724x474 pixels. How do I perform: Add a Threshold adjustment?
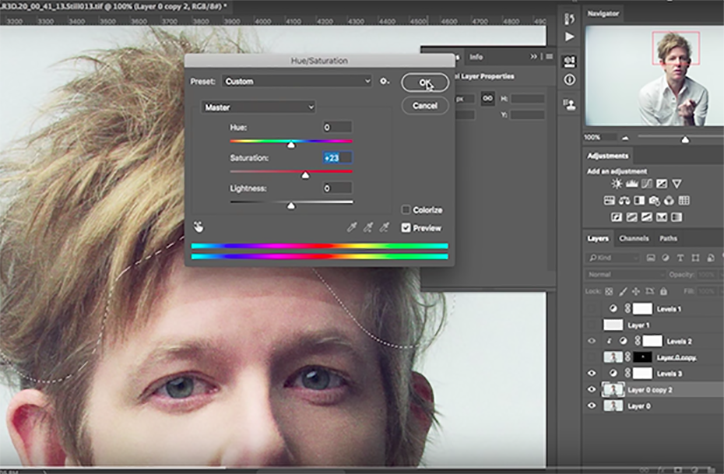tap(647, 217)
